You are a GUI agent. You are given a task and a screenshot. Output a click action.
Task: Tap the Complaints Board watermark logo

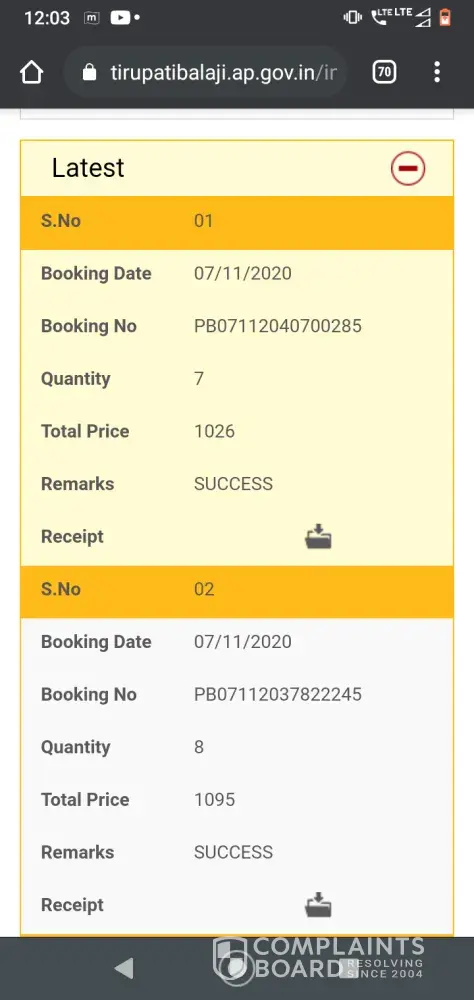(319, 958)
